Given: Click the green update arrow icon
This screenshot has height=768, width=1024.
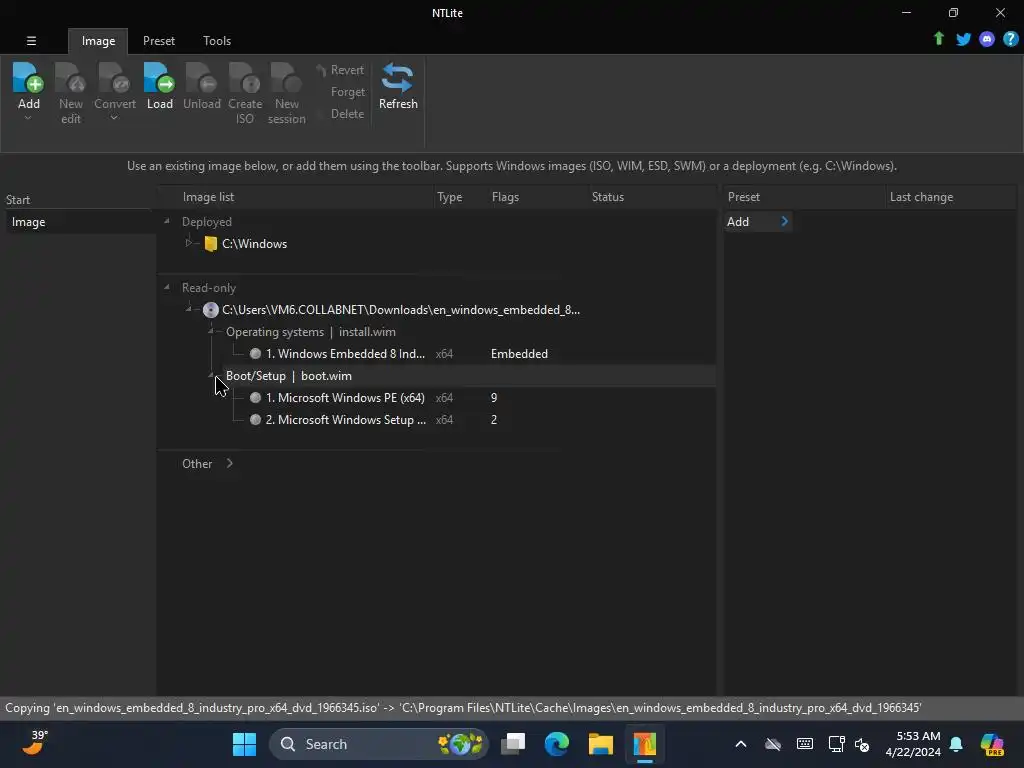Looking at the screenshot, I should pyautogui.click(x=938, y=39).
